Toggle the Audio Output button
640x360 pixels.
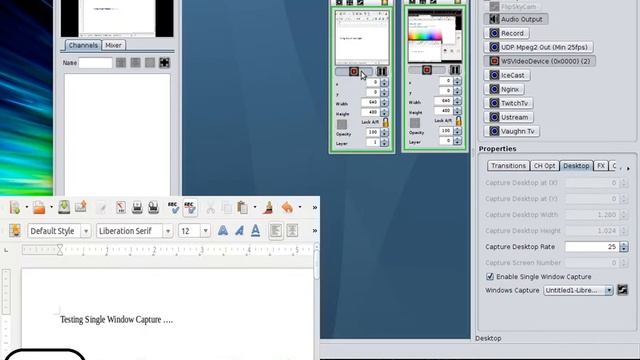[x=516, y=19]
